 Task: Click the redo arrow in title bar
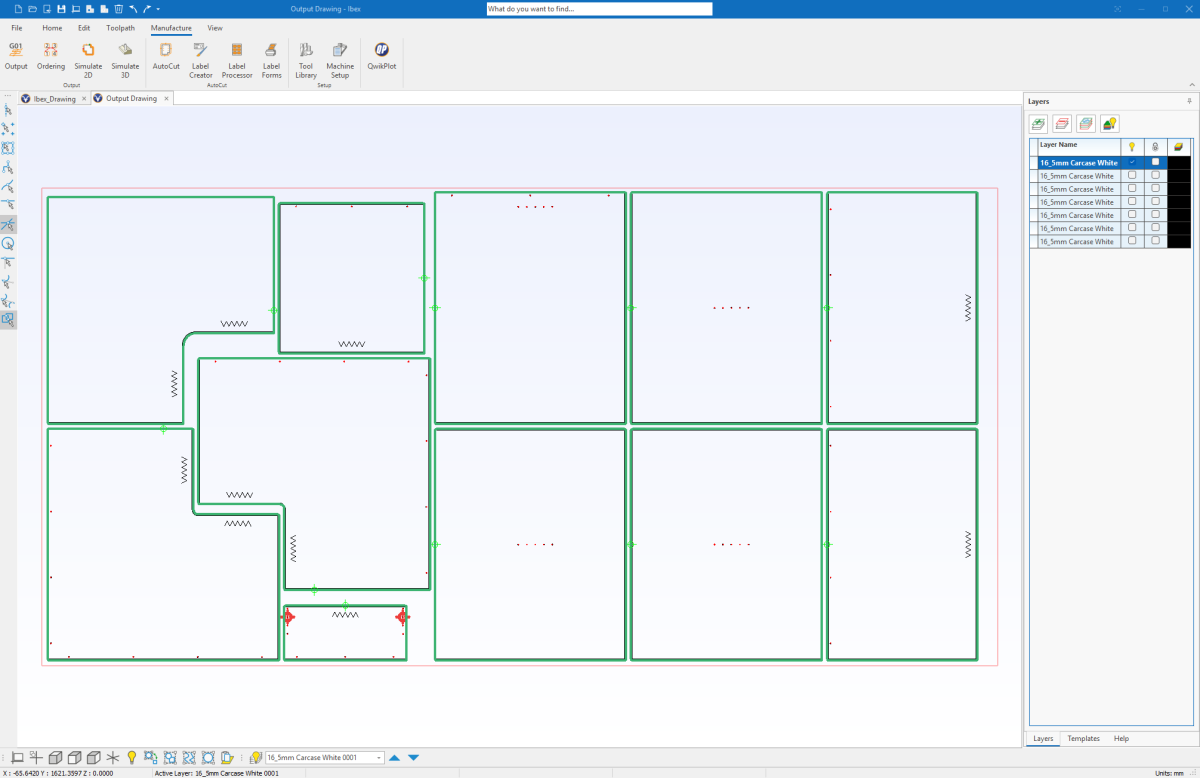click(146, 8)
